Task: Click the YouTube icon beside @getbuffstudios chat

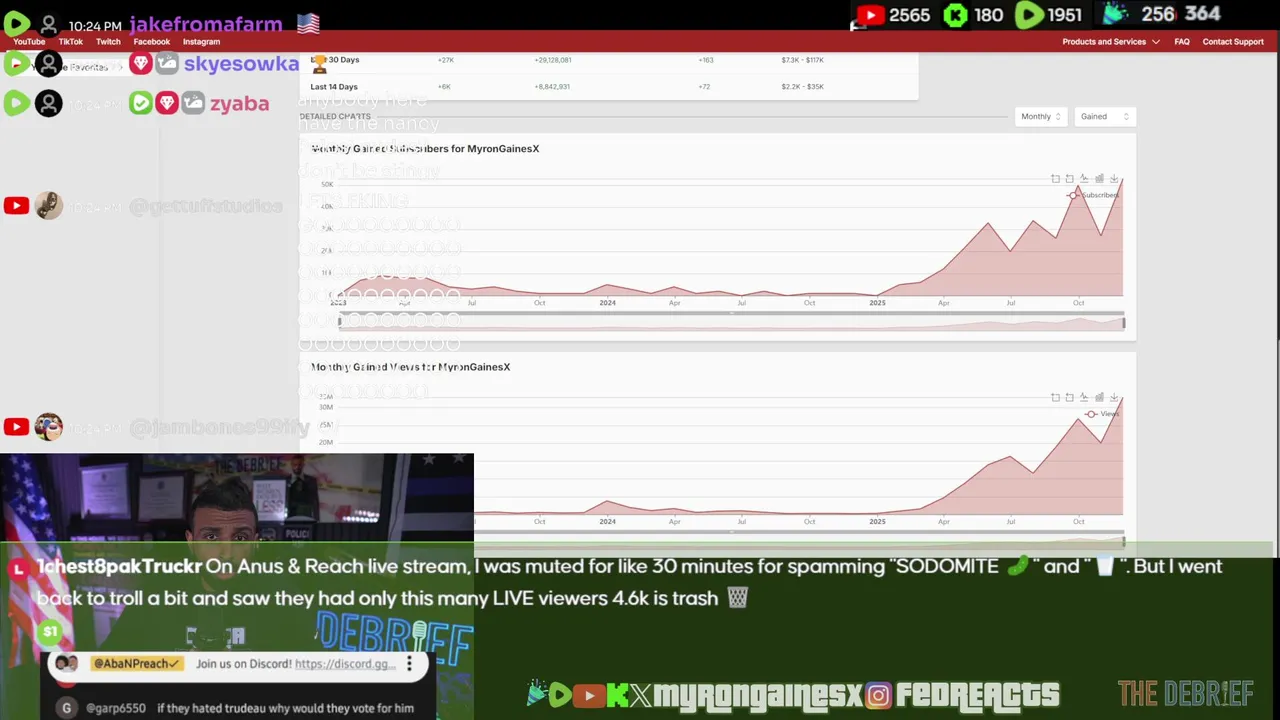Action: pos(16,206)
